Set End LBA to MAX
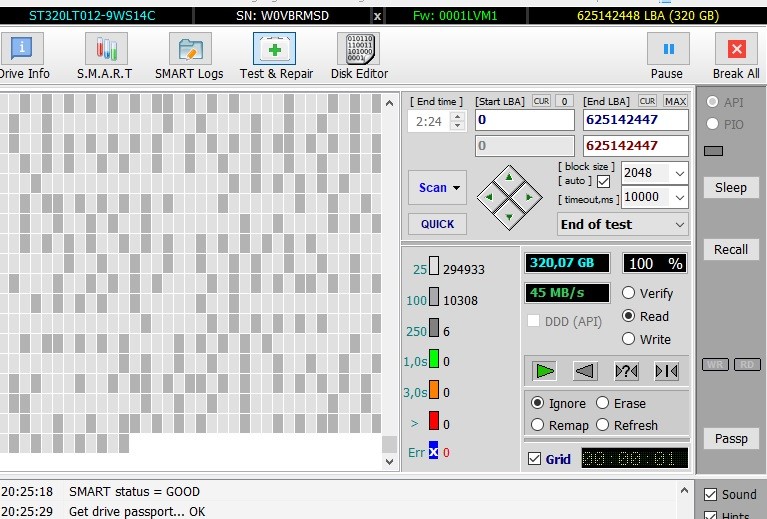767x519 pixels. 676,101
